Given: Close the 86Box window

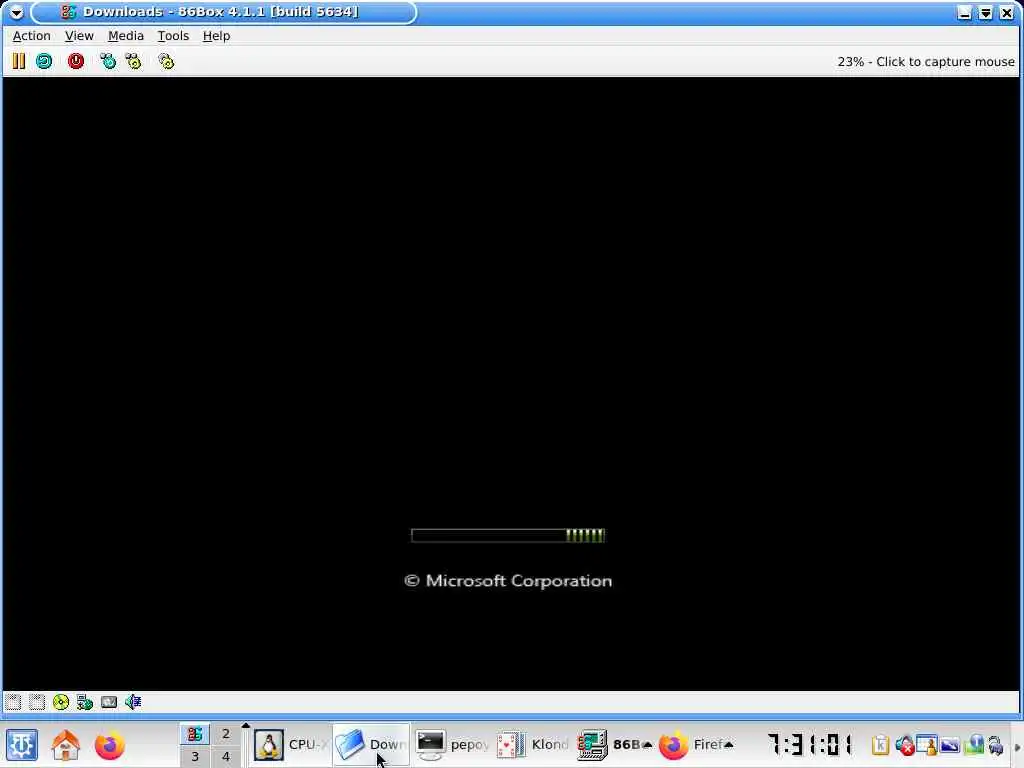Looking at the screenshot, I should coord(1007,12).
